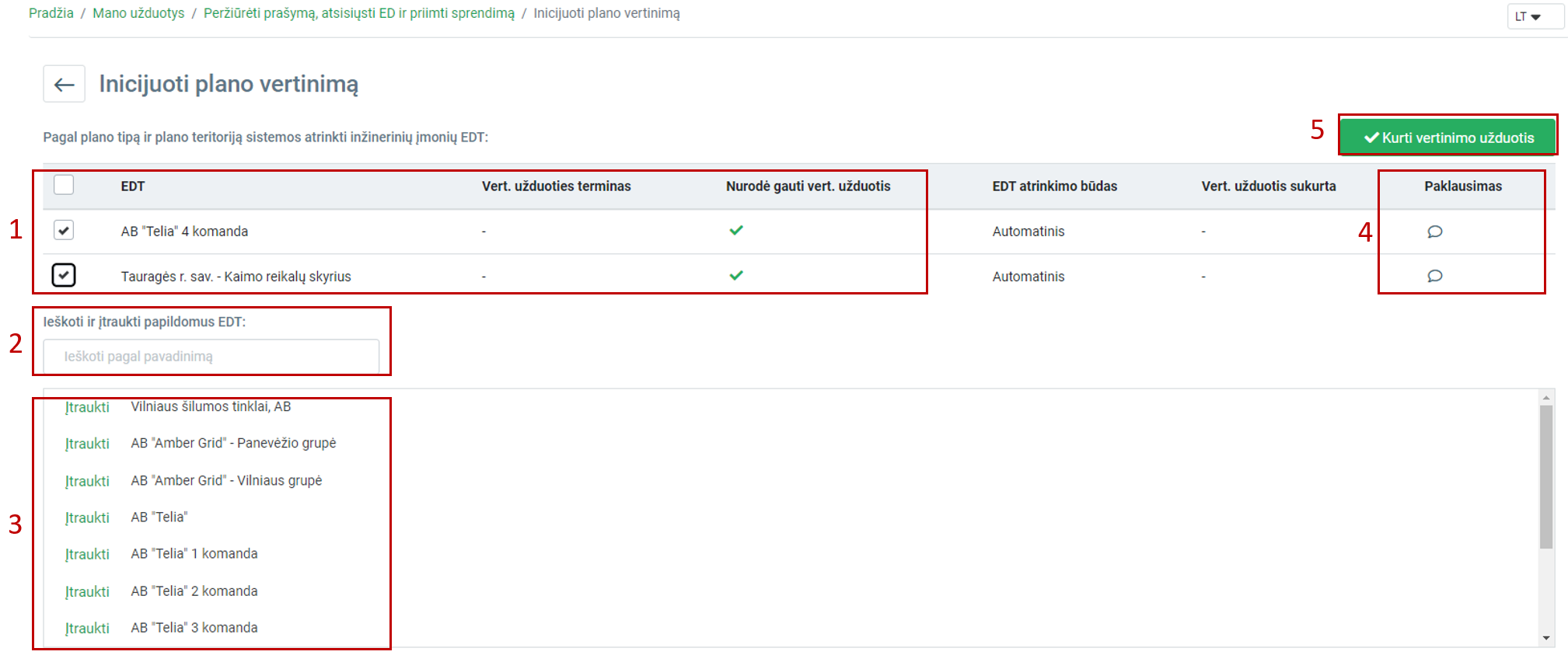
Task: Open the LT language dropdown
Action: (1535, 16)
